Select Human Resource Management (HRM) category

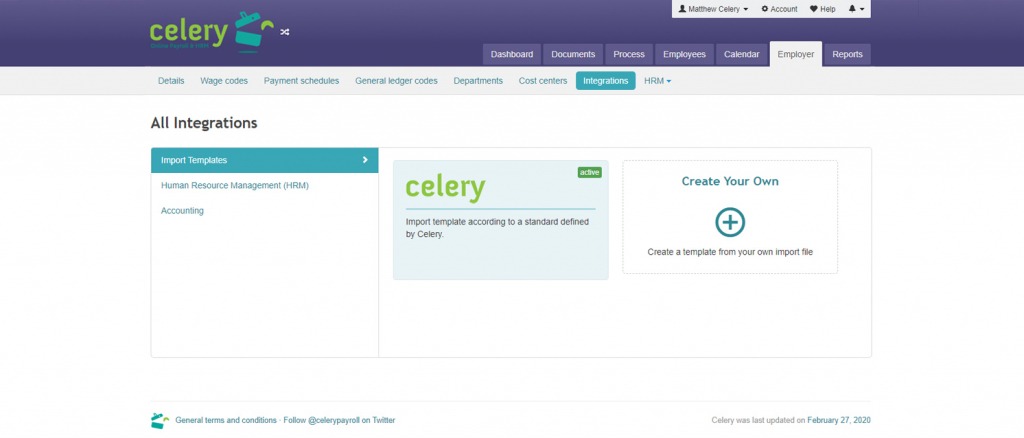[x=234, y=185]
